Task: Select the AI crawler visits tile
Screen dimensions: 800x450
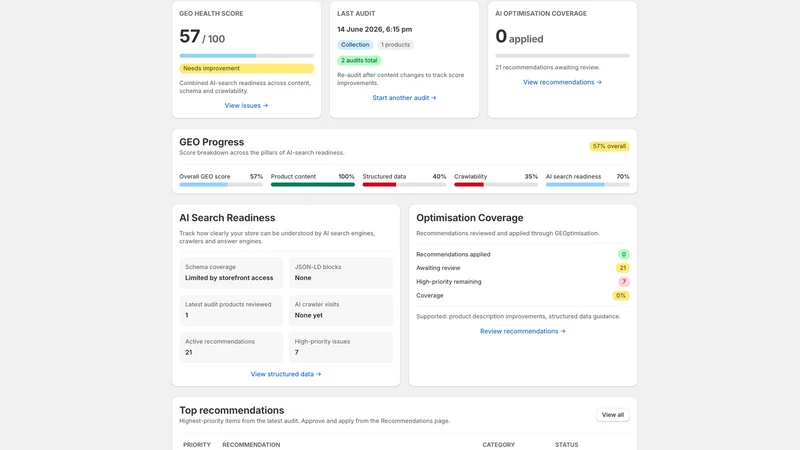Action: point(341,310)
